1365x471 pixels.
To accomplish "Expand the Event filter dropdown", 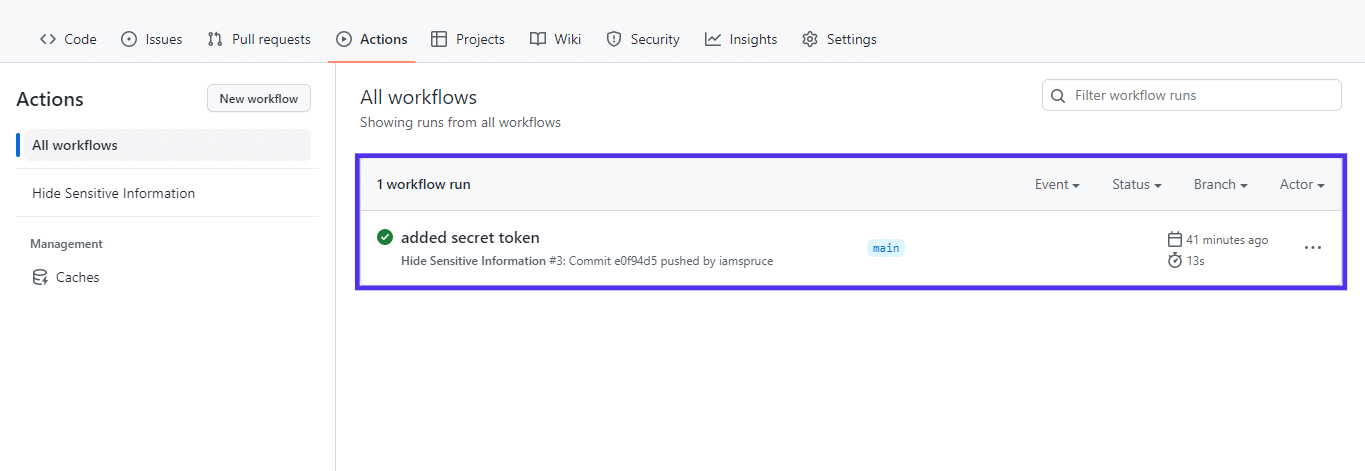I will (1057, 185).
